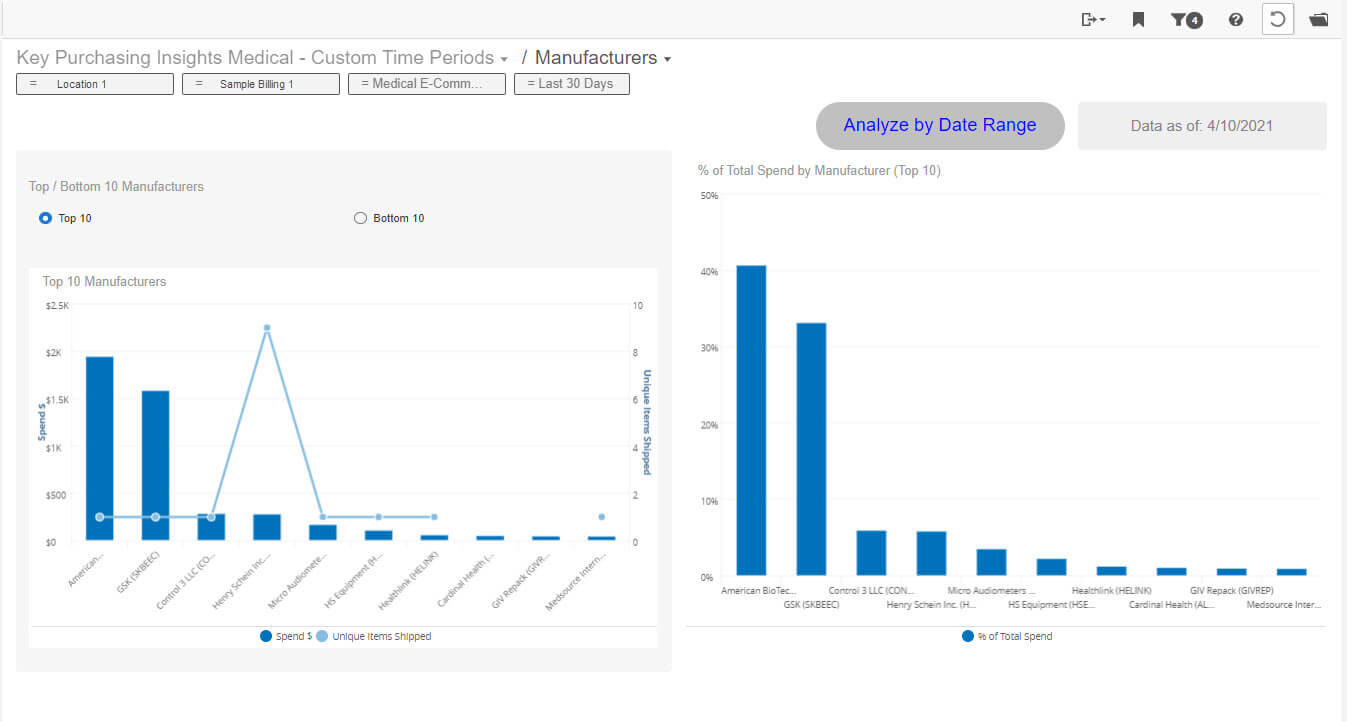
Task: Click the American BioTech bar in percent chart
Action: click(751, 420)
